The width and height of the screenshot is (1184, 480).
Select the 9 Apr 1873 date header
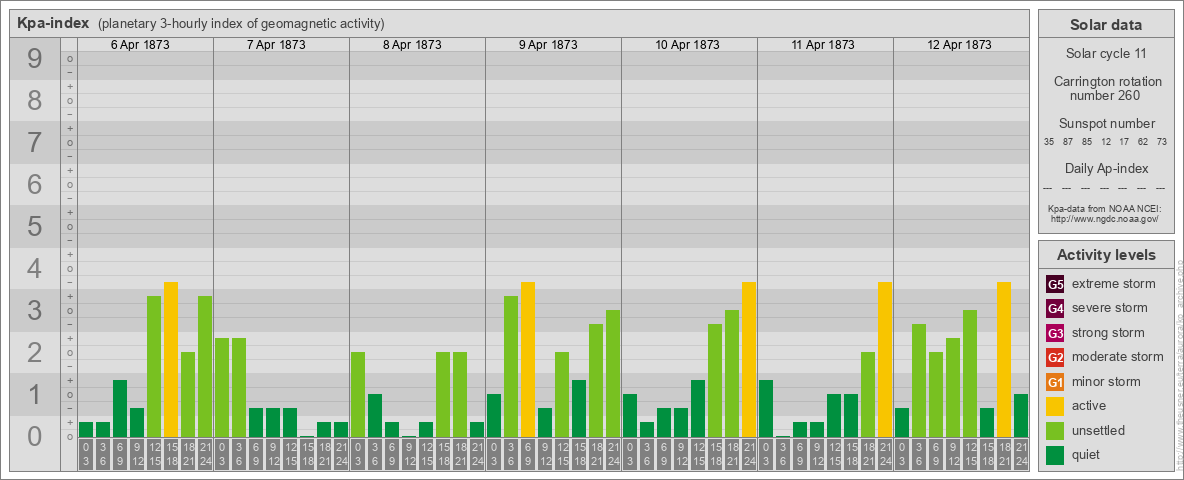coord(548,45)
